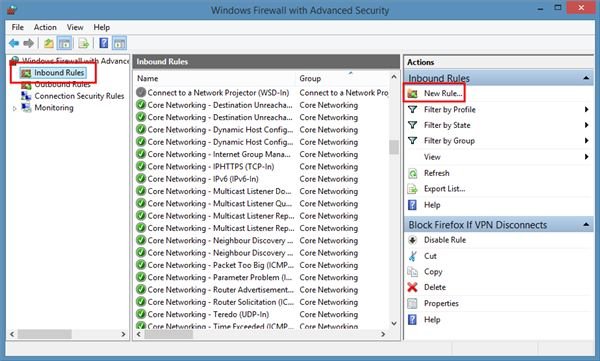Open the Filter by State submenu arrow
The width and height of the screenshot is (600, 361).
586,125
